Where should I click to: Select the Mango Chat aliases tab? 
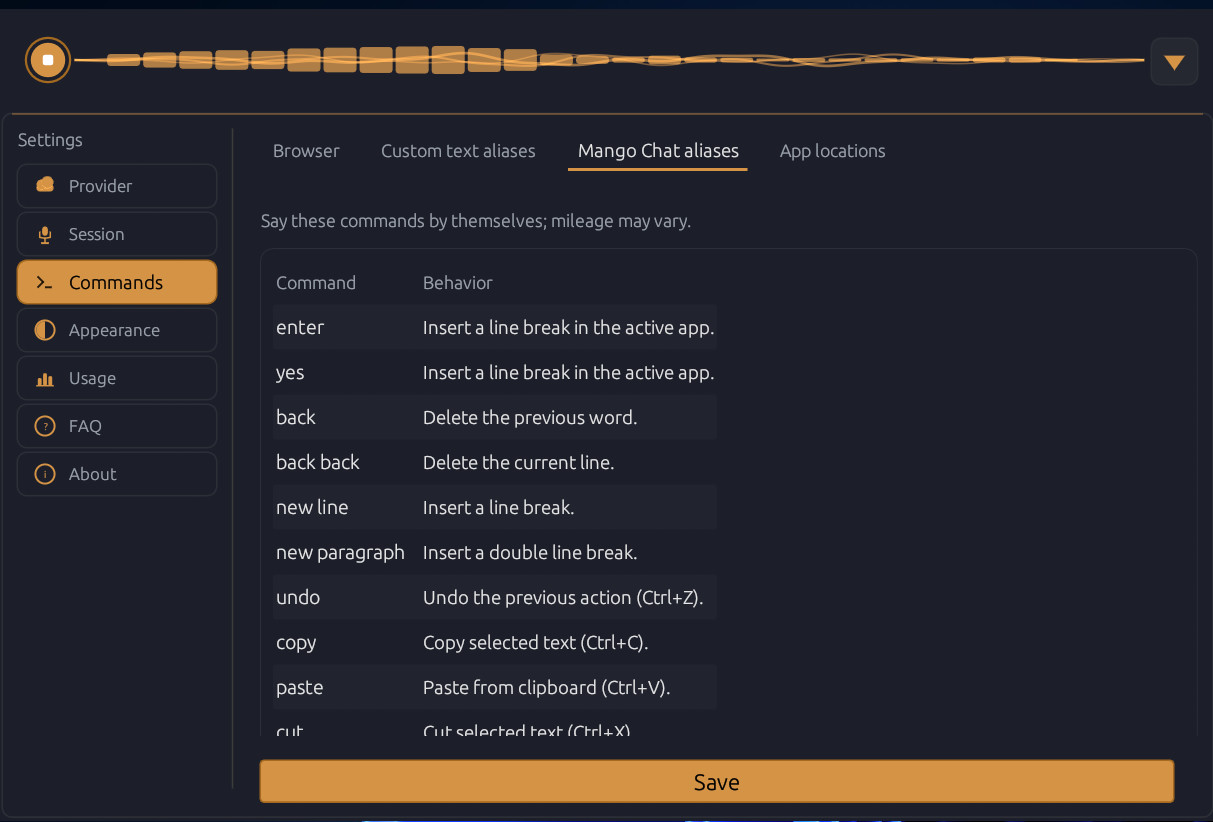click(x=657, y=151)
